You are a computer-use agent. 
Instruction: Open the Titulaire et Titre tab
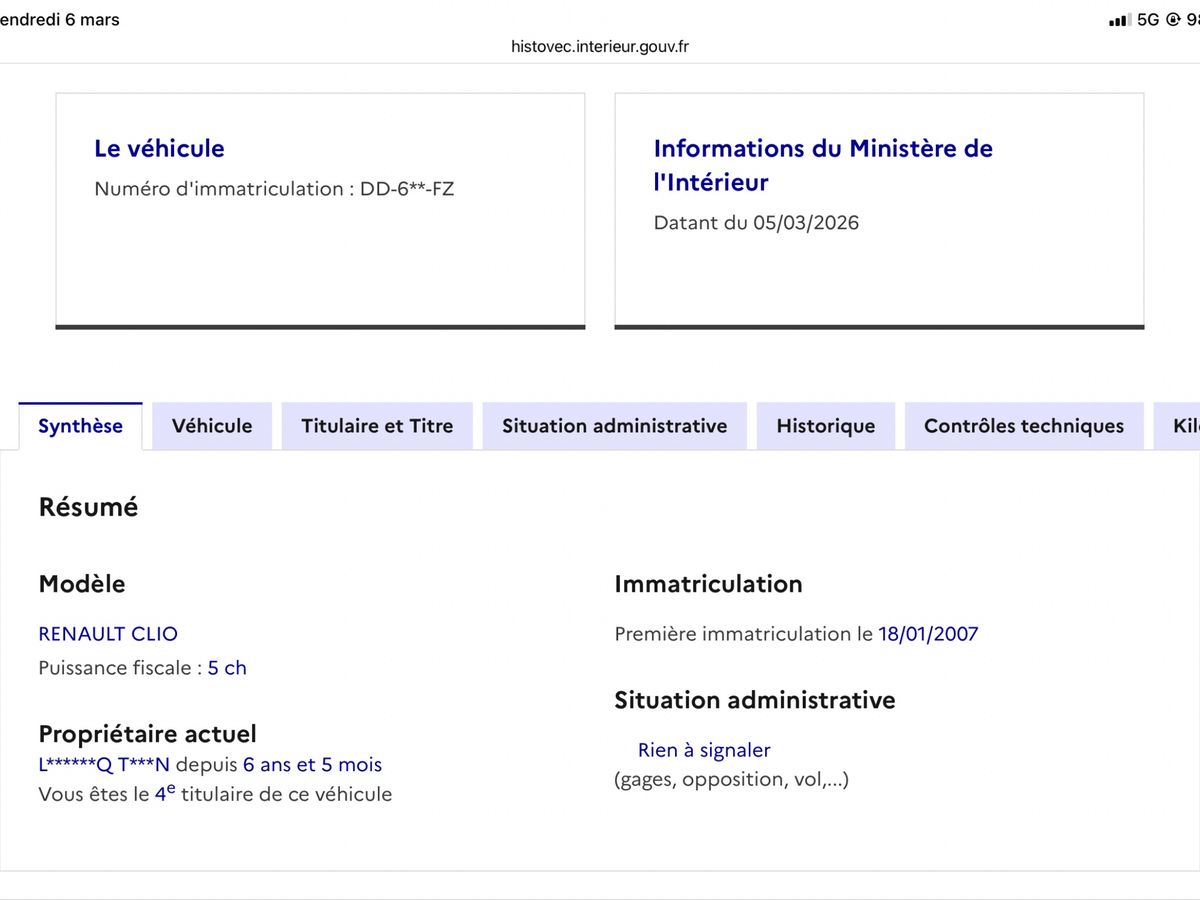[x=377, y=425]
